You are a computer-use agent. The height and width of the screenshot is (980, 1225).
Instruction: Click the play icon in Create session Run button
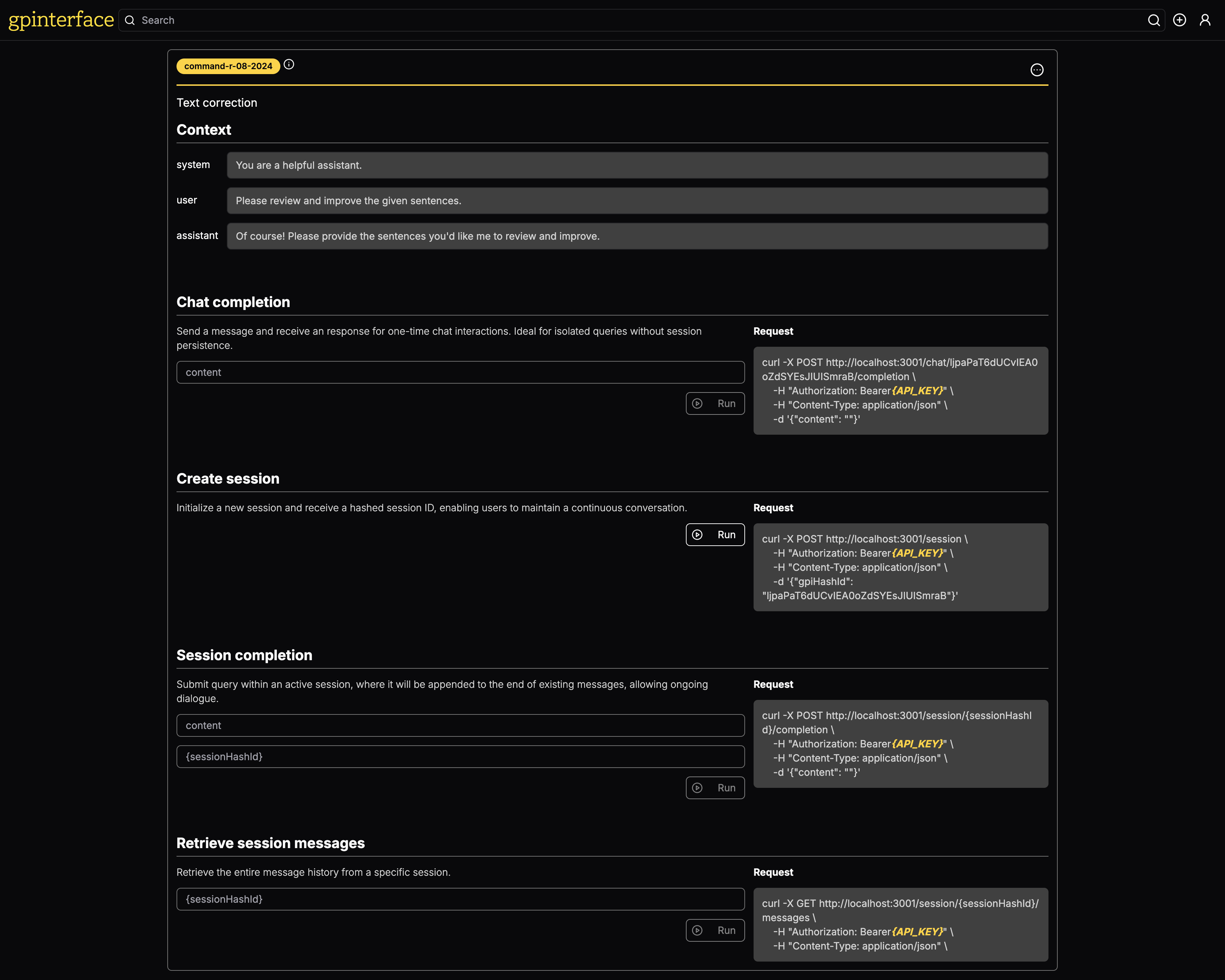coord(697,534)
